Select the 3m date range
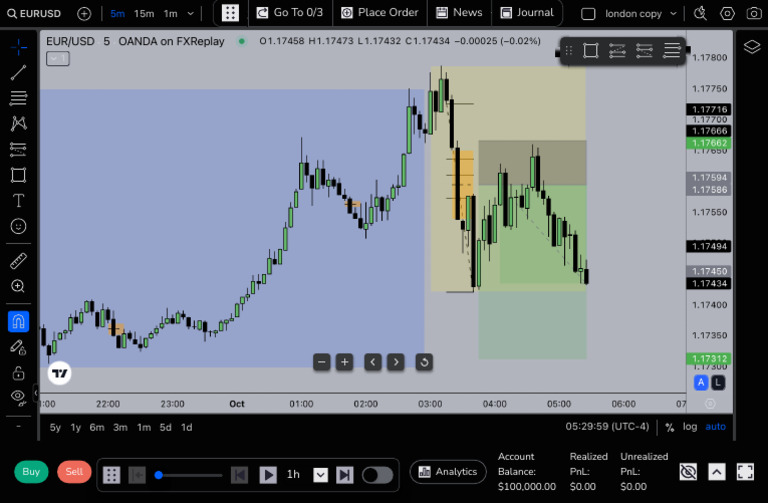 120,428
